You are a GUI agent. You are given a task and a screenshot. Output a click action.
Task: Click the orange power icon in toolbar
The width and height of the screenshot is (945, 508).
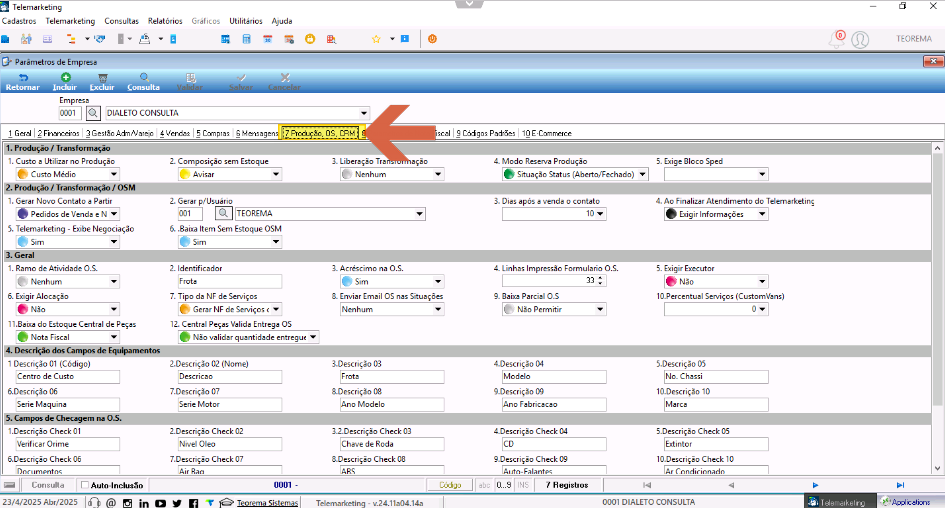pyautogui.click(x=432, y=39)
